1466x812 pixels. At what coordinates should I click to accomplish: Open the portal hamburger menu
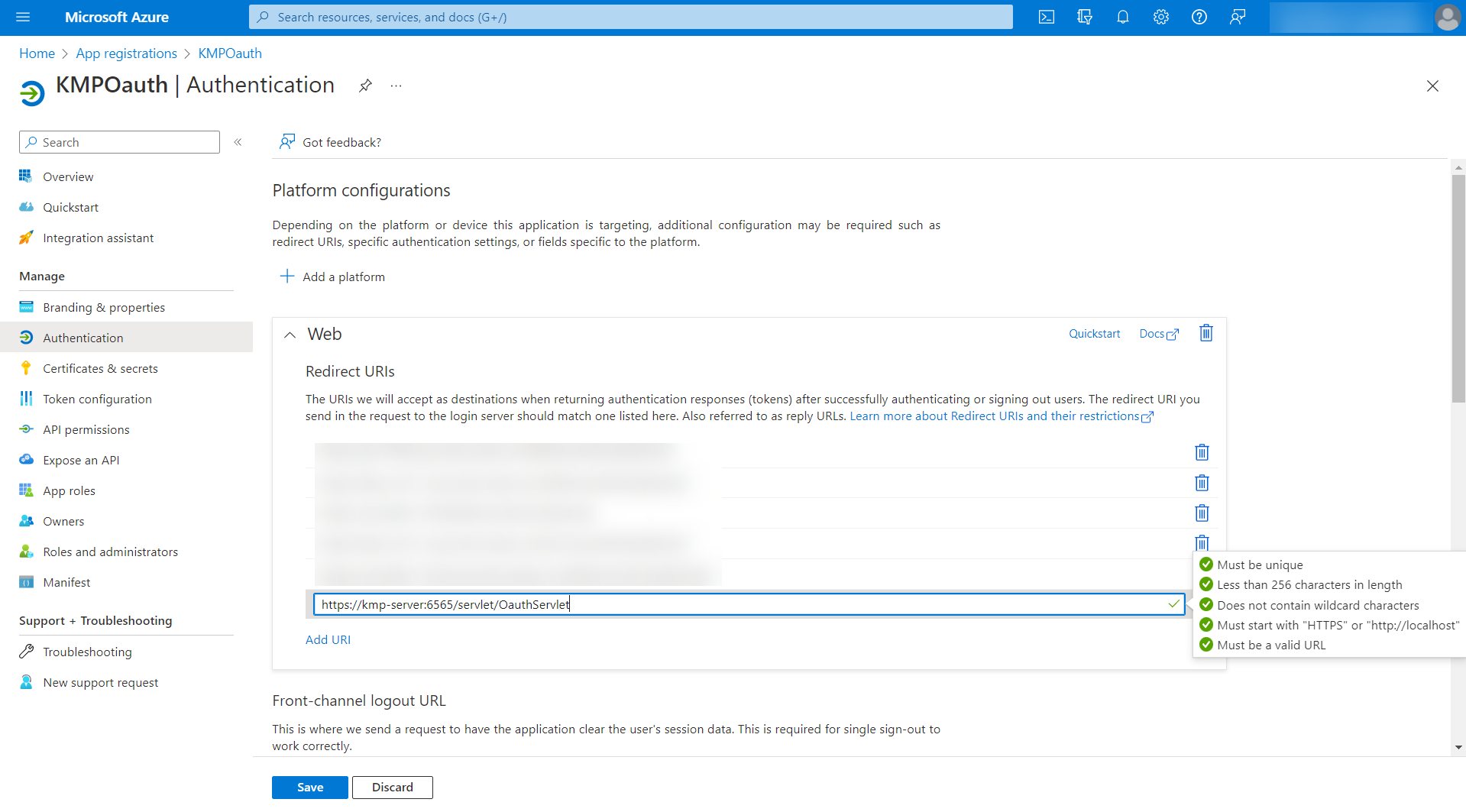tap(23, 17)
